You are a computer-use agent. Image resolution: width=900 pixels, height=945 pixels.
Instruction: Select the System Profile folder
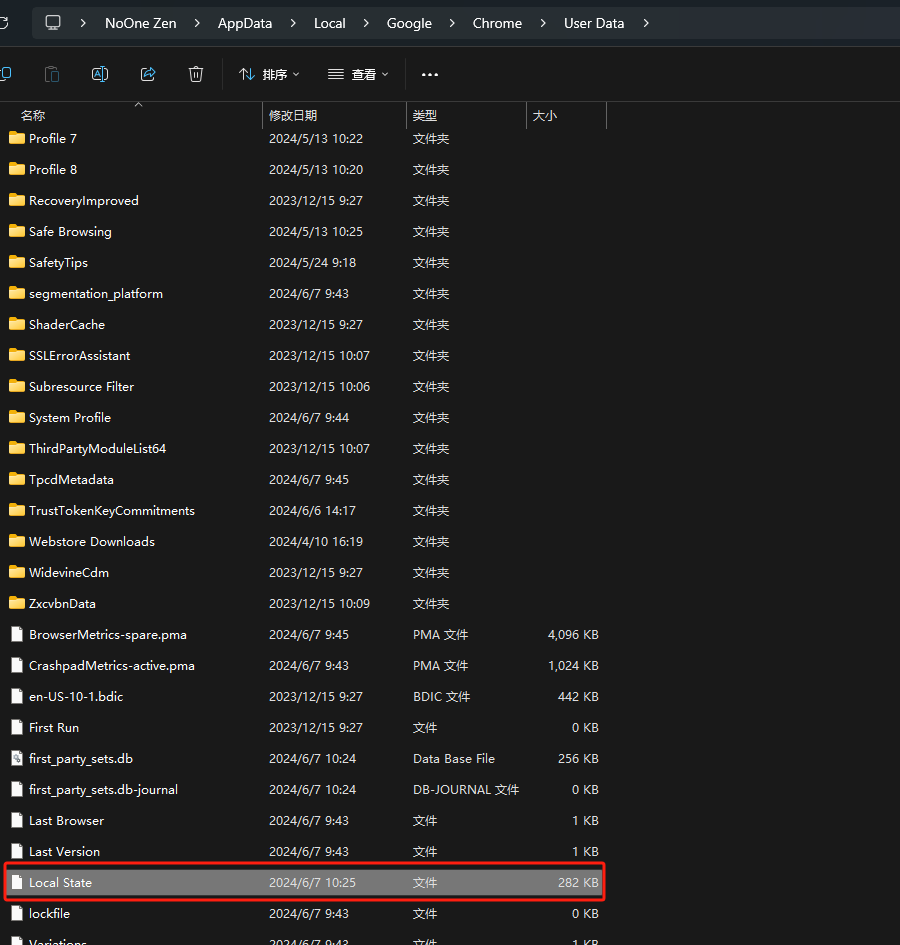(70, 418)
